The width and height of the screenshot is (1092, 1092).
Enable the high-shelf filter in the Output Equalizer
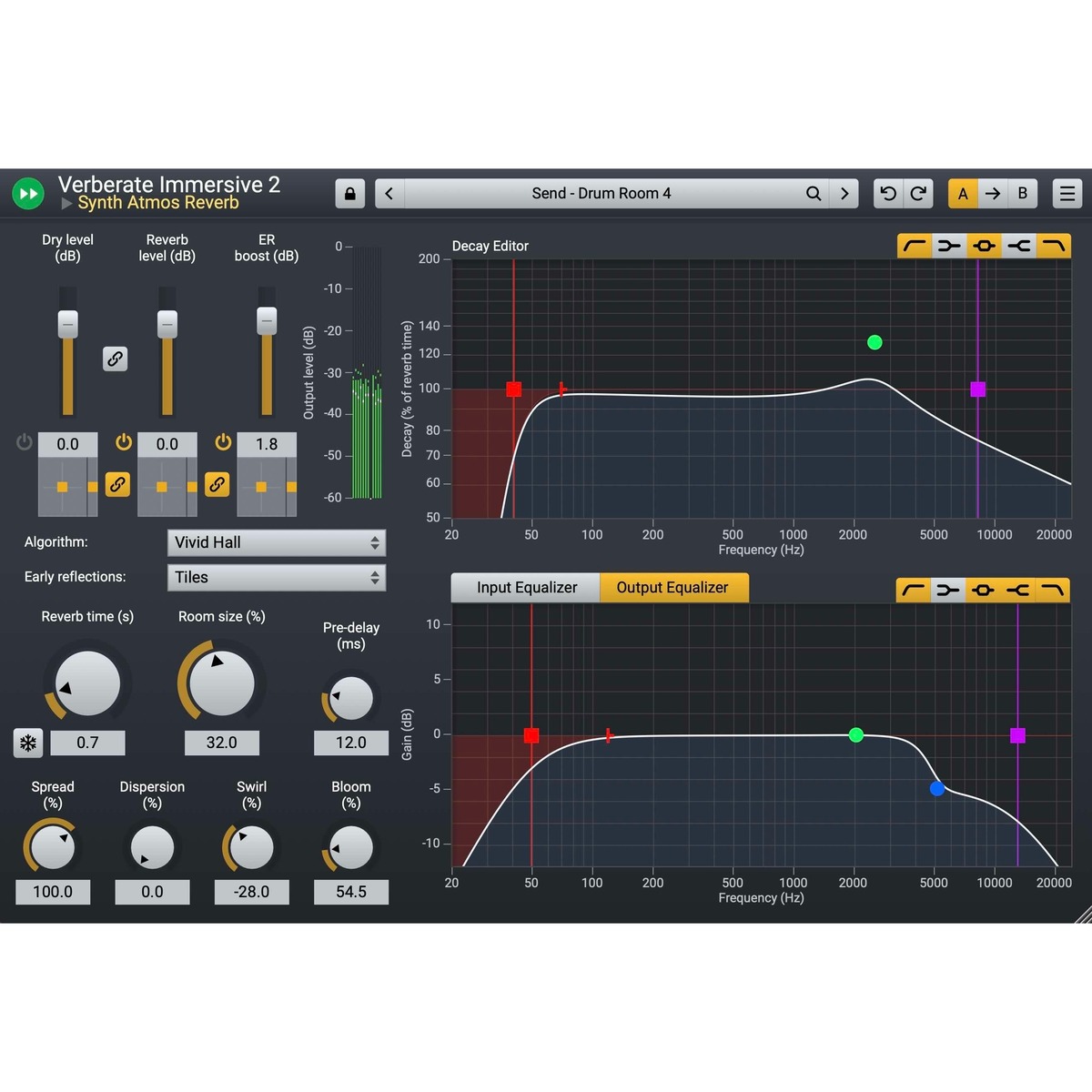(1018, 590)
